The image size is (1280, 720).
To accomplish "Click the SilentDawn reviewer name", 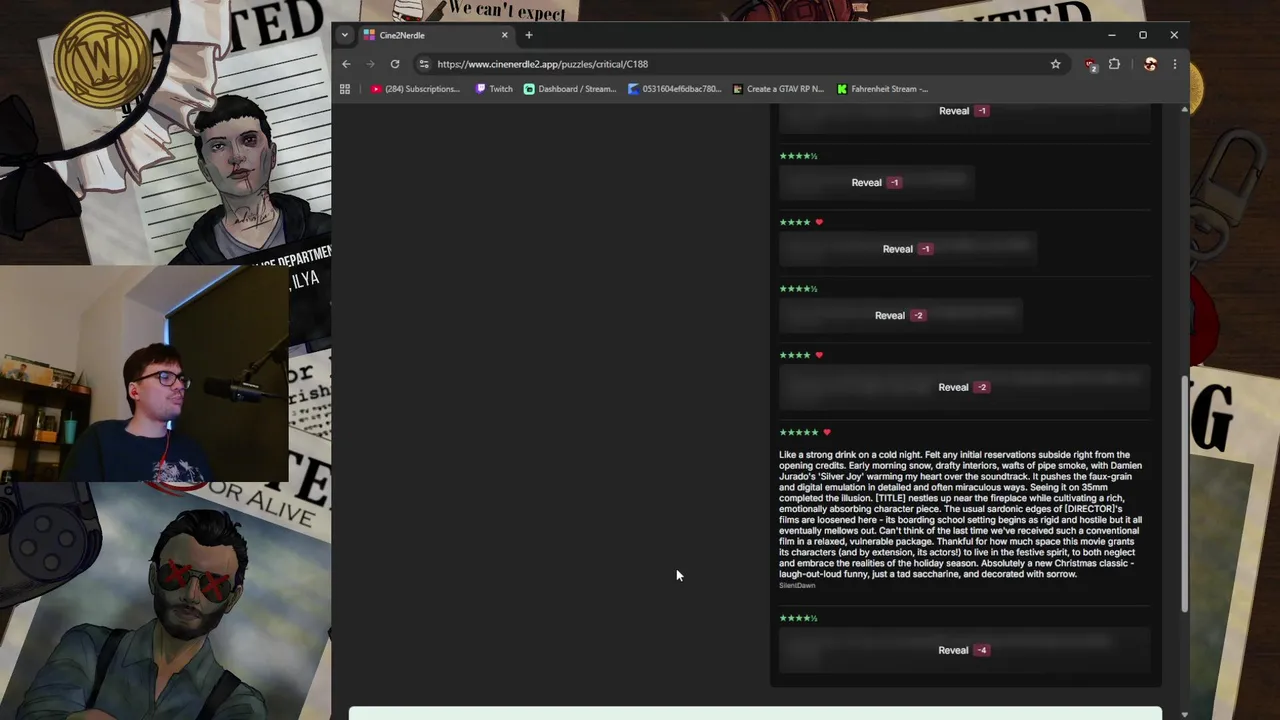I will [797, 586].
